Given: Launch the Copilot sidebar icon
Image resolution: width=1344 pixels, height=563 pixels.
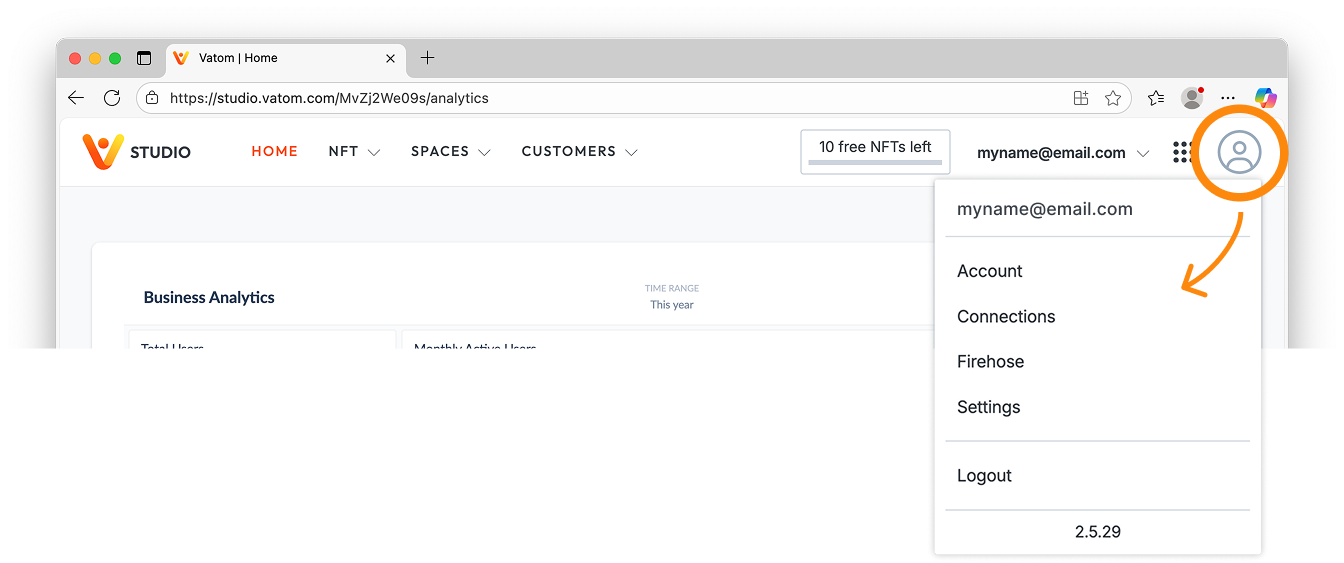Looking at the screenshot, I should tap(1266, 97).
